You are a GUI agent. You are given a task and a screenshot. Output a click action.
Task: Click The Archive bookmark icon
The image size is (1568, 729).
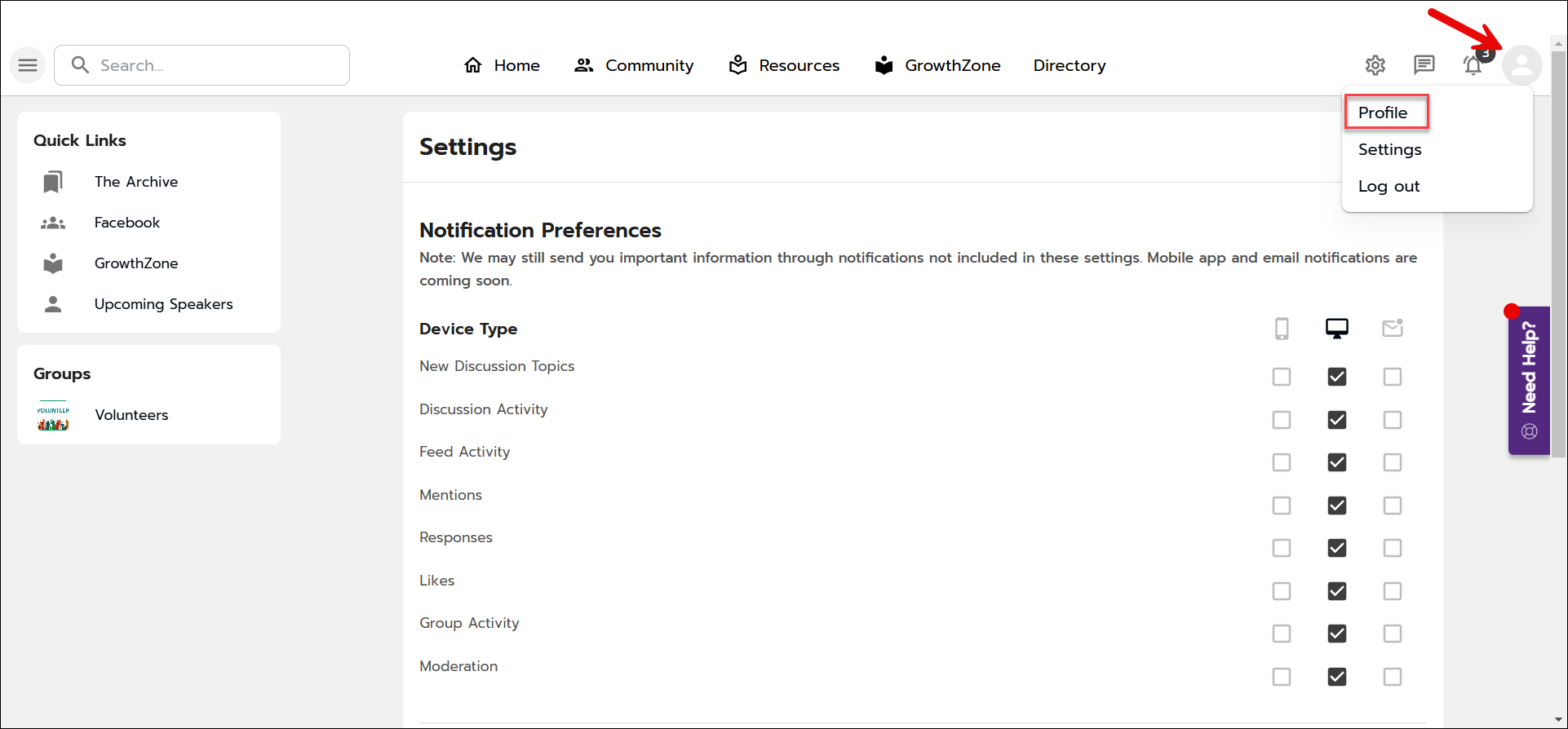click(x=53, y=182)
